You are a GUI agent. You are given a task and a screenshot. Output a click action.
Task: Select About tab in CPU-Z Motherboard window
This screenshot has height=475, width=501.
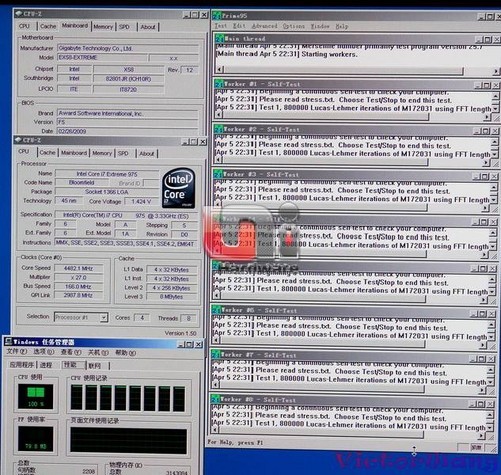(148, 27)
